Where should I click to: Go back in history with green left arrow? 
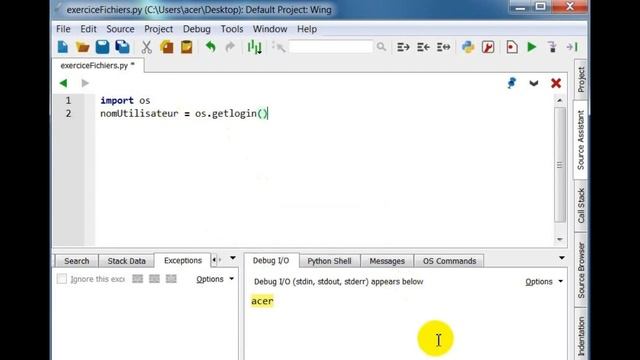pos(63,83)
